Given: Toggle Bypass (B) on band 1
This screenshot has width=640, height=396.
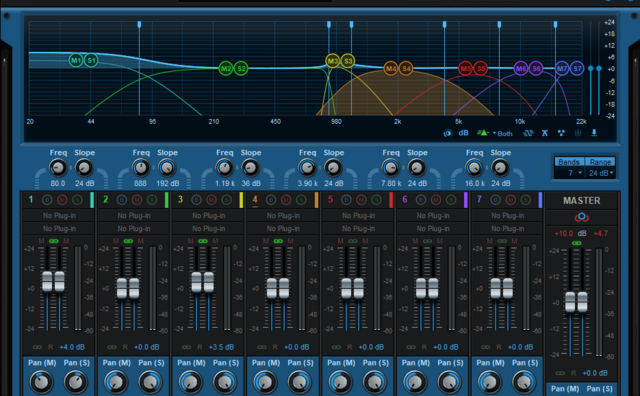Looking at the screenshot, I should pos(47,200).
